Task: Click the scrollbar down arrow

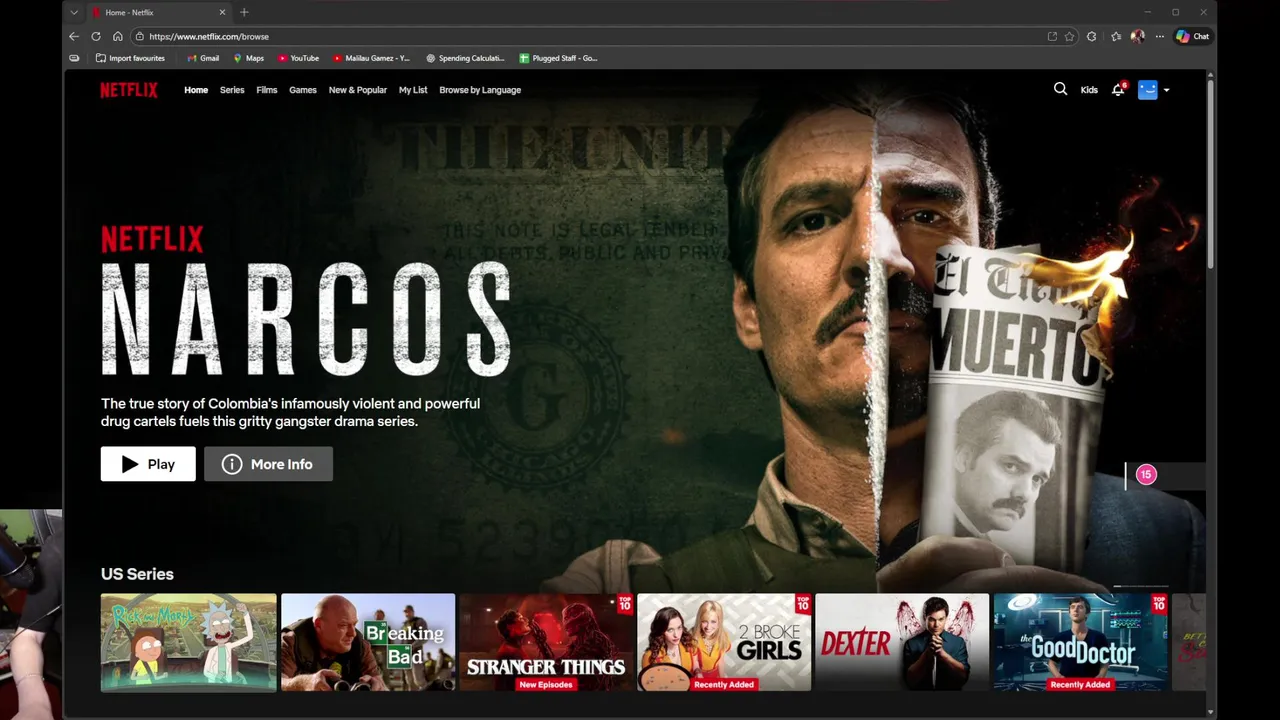Action: [1211, 712]
